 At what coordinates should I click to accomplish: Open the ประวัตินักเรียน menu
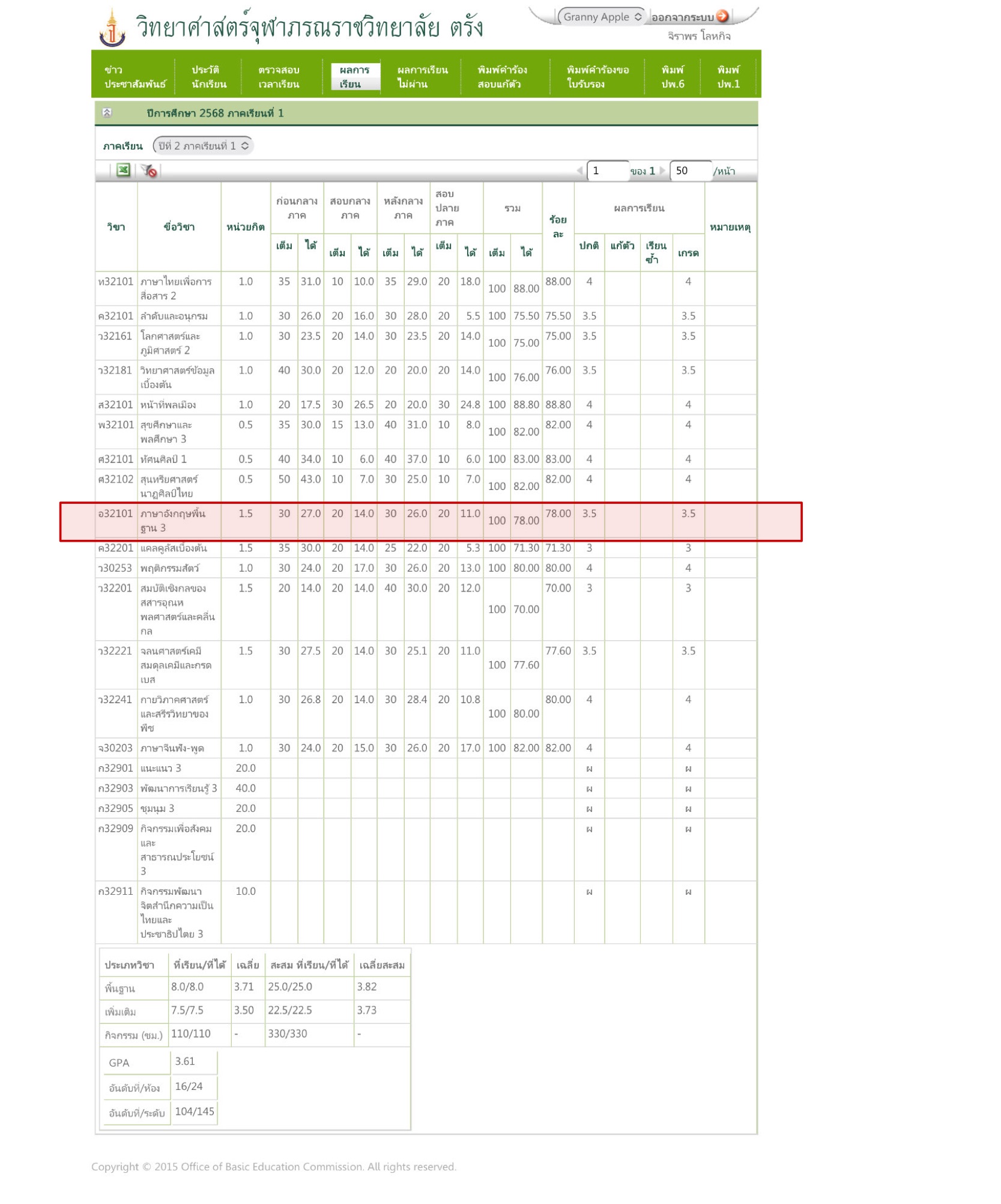pyautogui.click(x=208, y=77)
